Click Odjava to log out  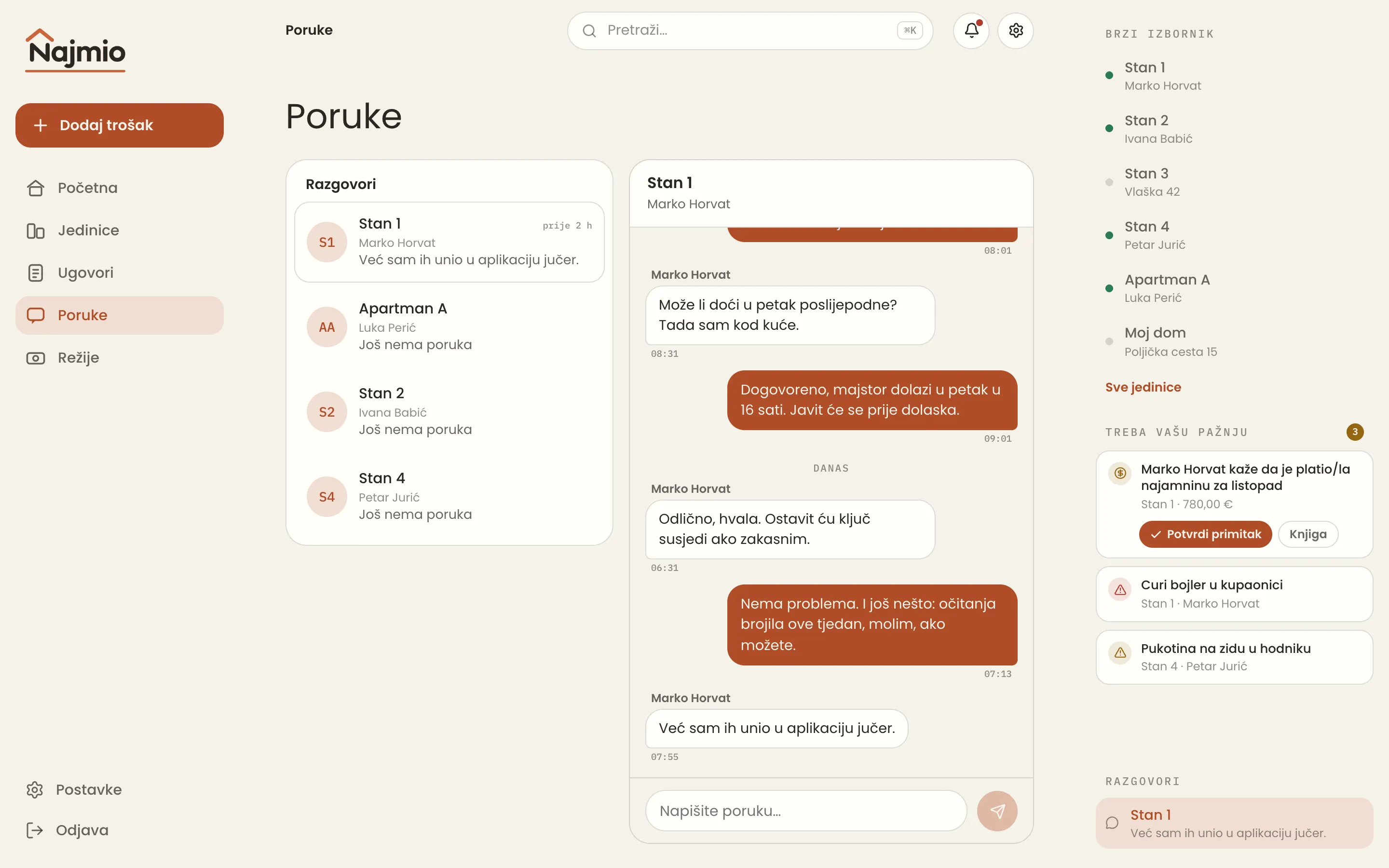(120, 830)
